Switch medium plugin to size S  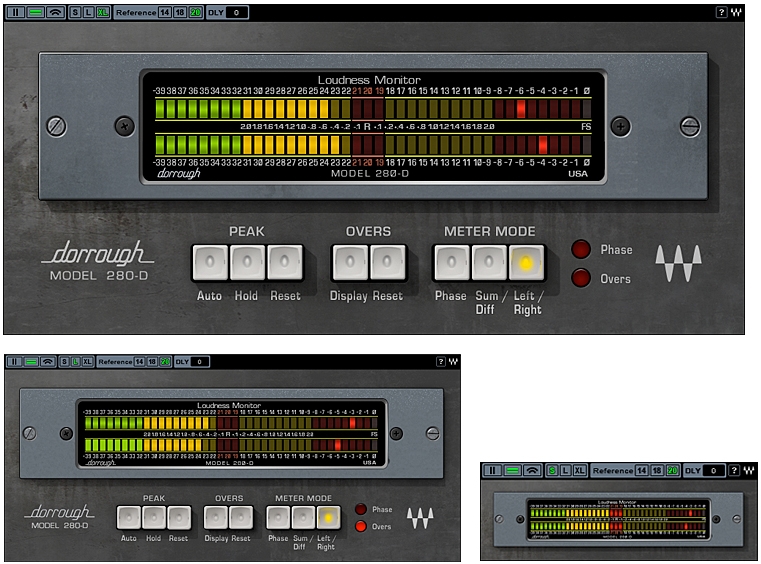(65, 362)
